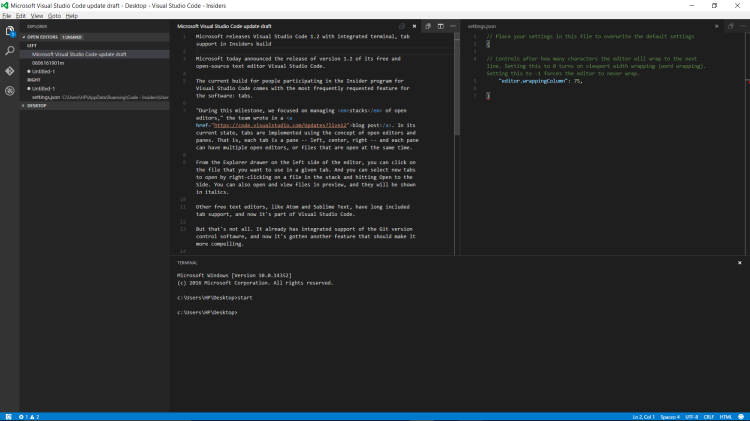Follow the code.visualstudio.com Updates link
Screen dimensions: 750x421
(x=280, y=125)
